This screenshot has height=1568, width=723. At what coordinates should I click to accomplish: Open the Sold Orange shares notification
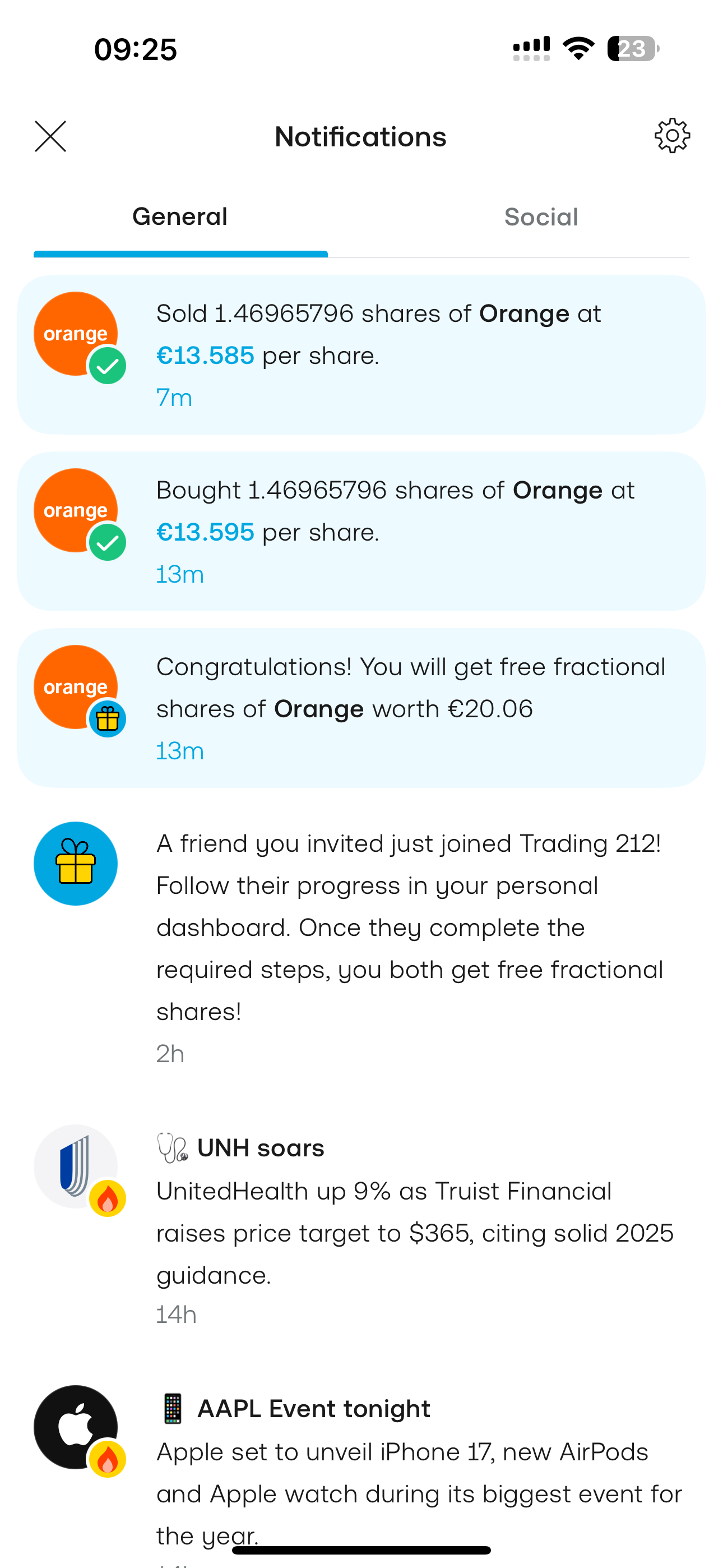coord(361,354)
